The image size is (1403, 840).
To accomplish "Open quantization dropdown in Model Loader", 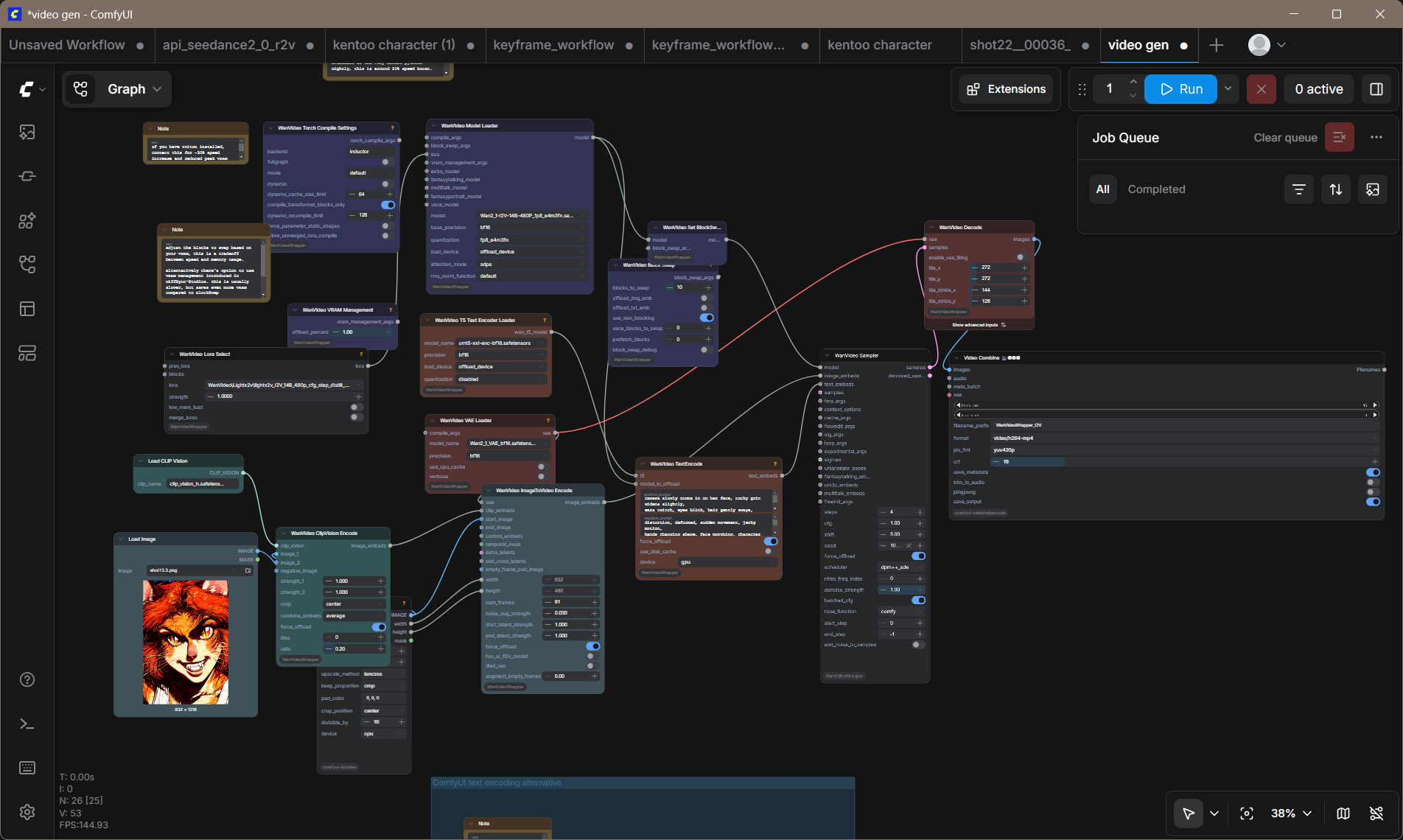I will (x=533, y=239).
